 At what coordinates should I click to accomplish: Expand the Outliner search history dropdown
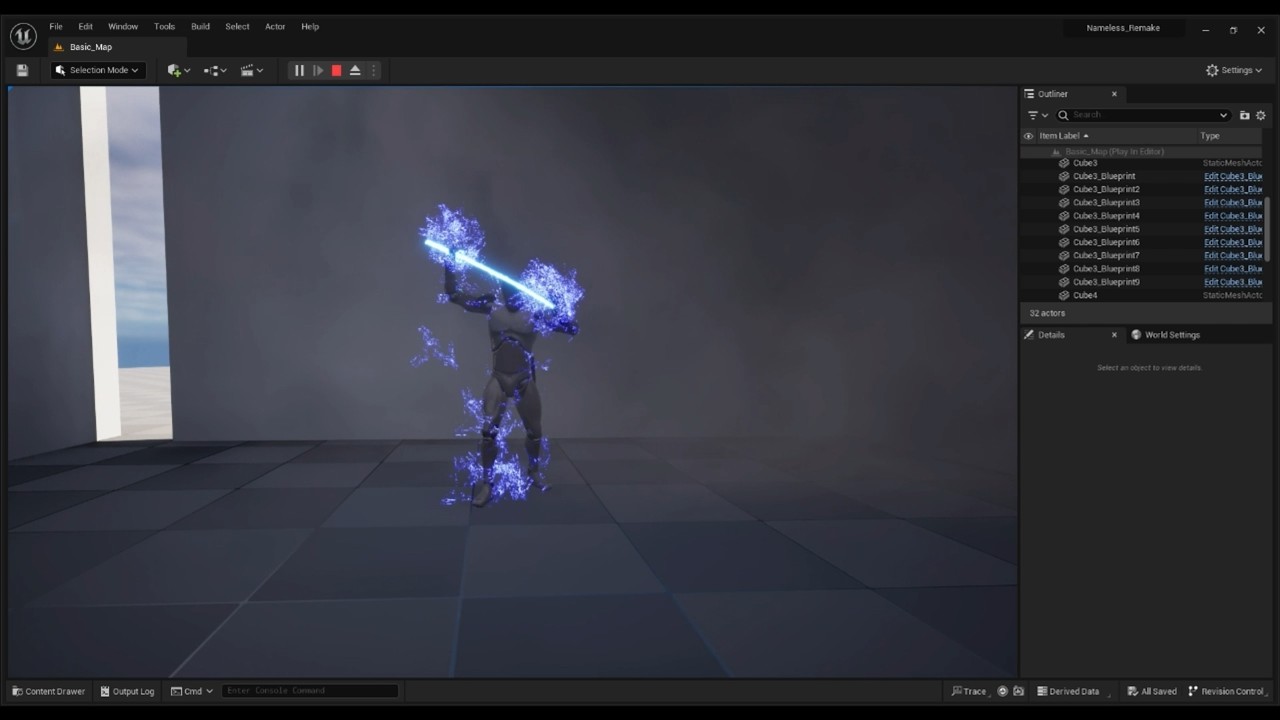pyautogui.click(x=1223, y=115)
